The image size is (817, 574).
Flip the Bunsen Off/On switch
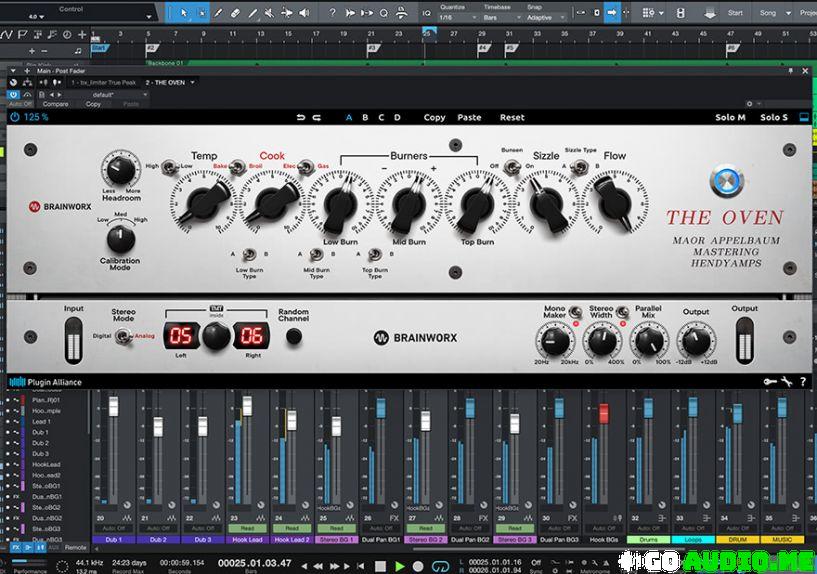point(512,167)
